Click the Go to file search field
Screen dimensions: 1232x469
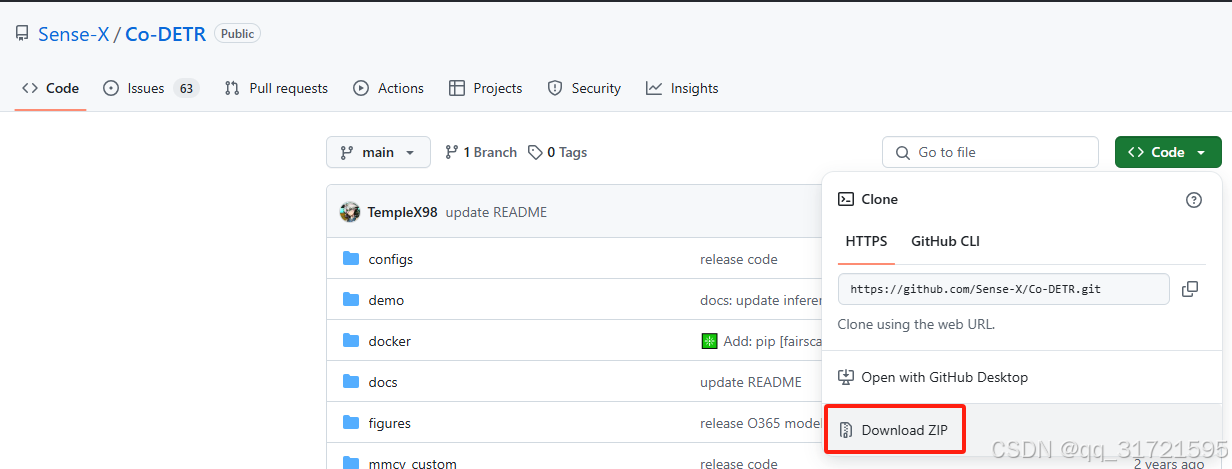tap(990, 152)
